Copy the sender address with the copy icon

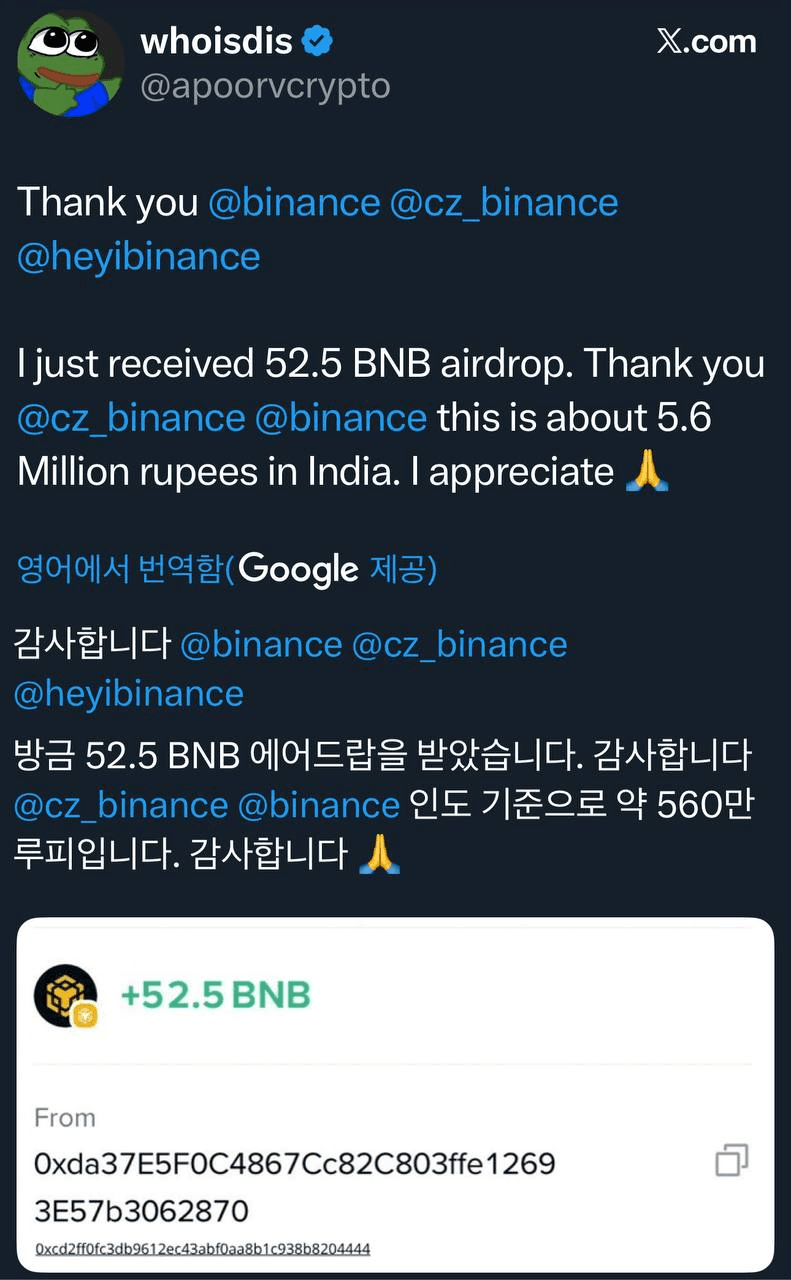(x=732, y=1161)
